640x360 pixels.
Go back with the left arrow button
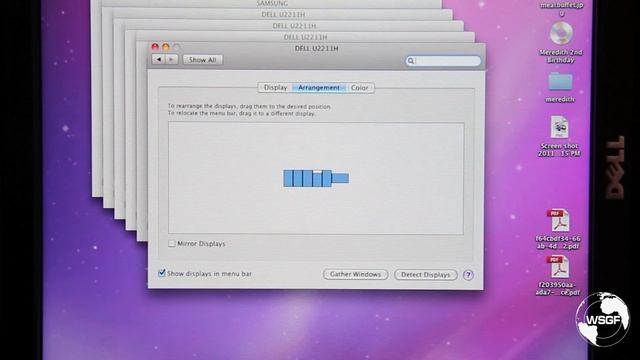tap(158, 60)
